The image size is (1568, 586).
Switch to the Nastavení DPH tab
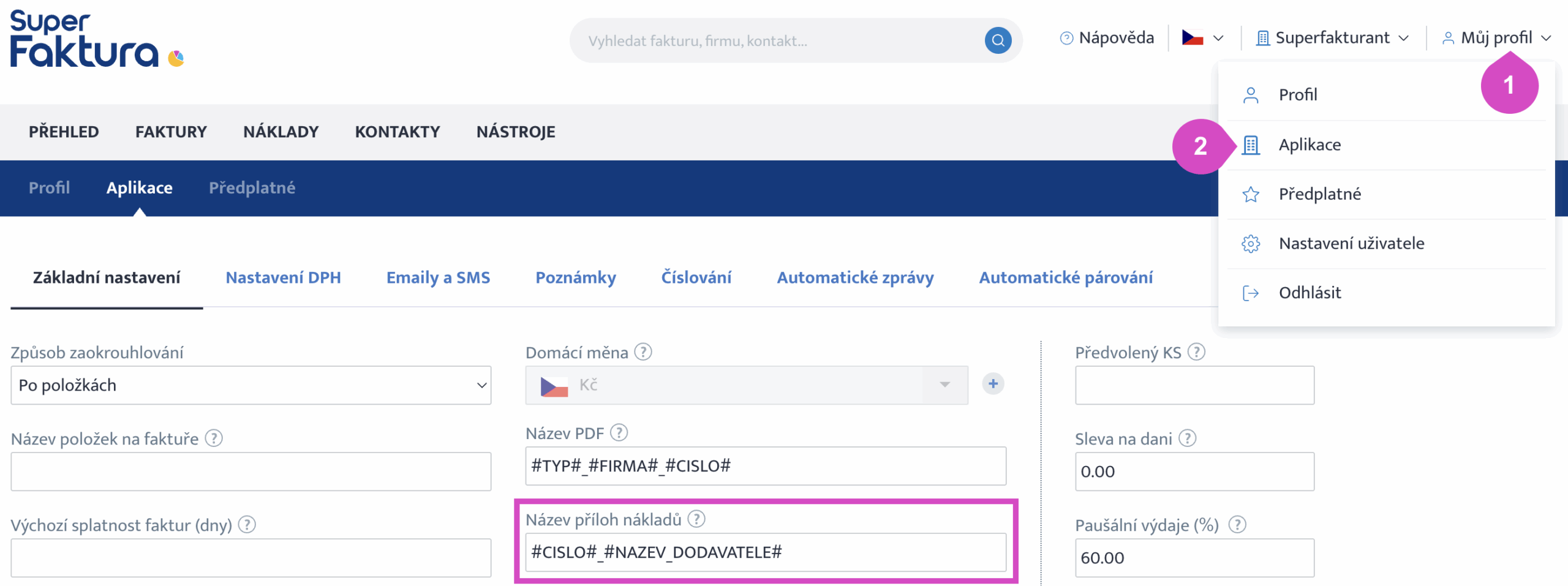point(283,277)
